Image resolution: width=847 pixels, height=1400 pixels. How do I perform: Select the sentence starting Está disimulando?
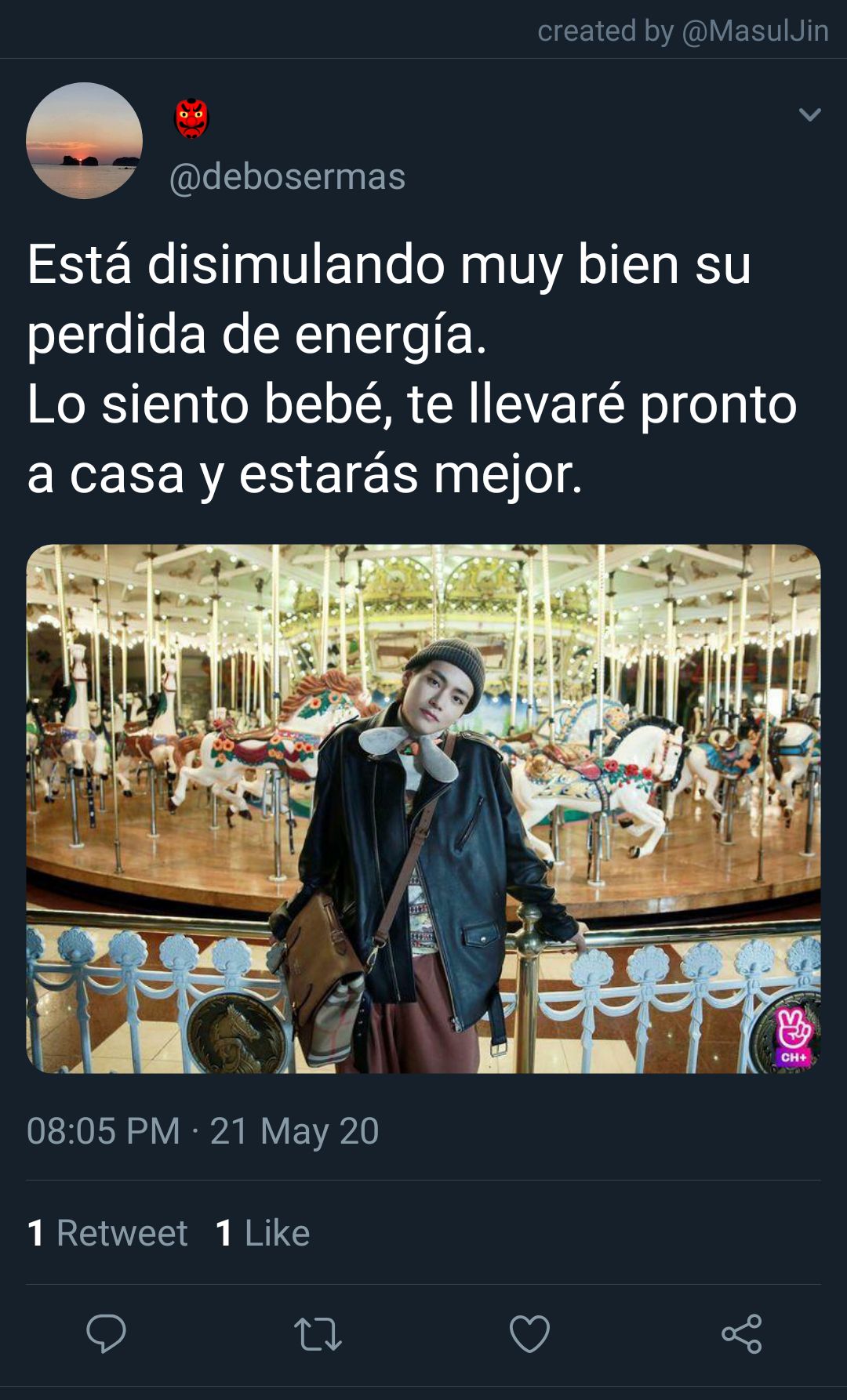pyautogui.click(x=389, y=299)
